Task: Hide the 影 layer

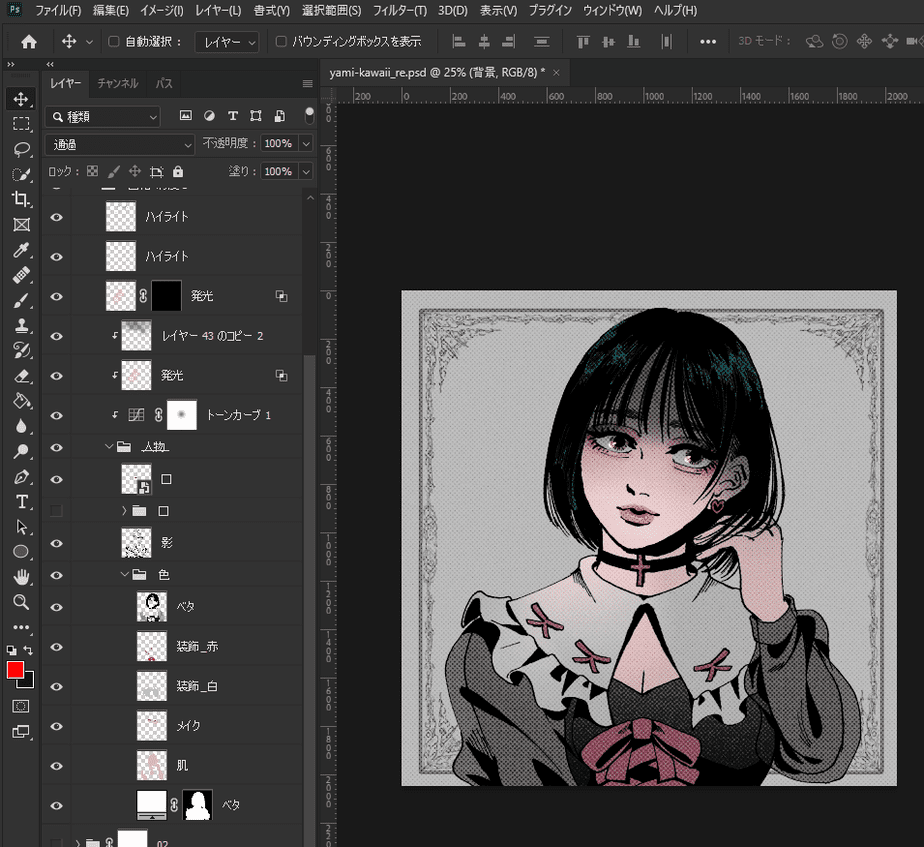Action: click(x=57, y=543)
